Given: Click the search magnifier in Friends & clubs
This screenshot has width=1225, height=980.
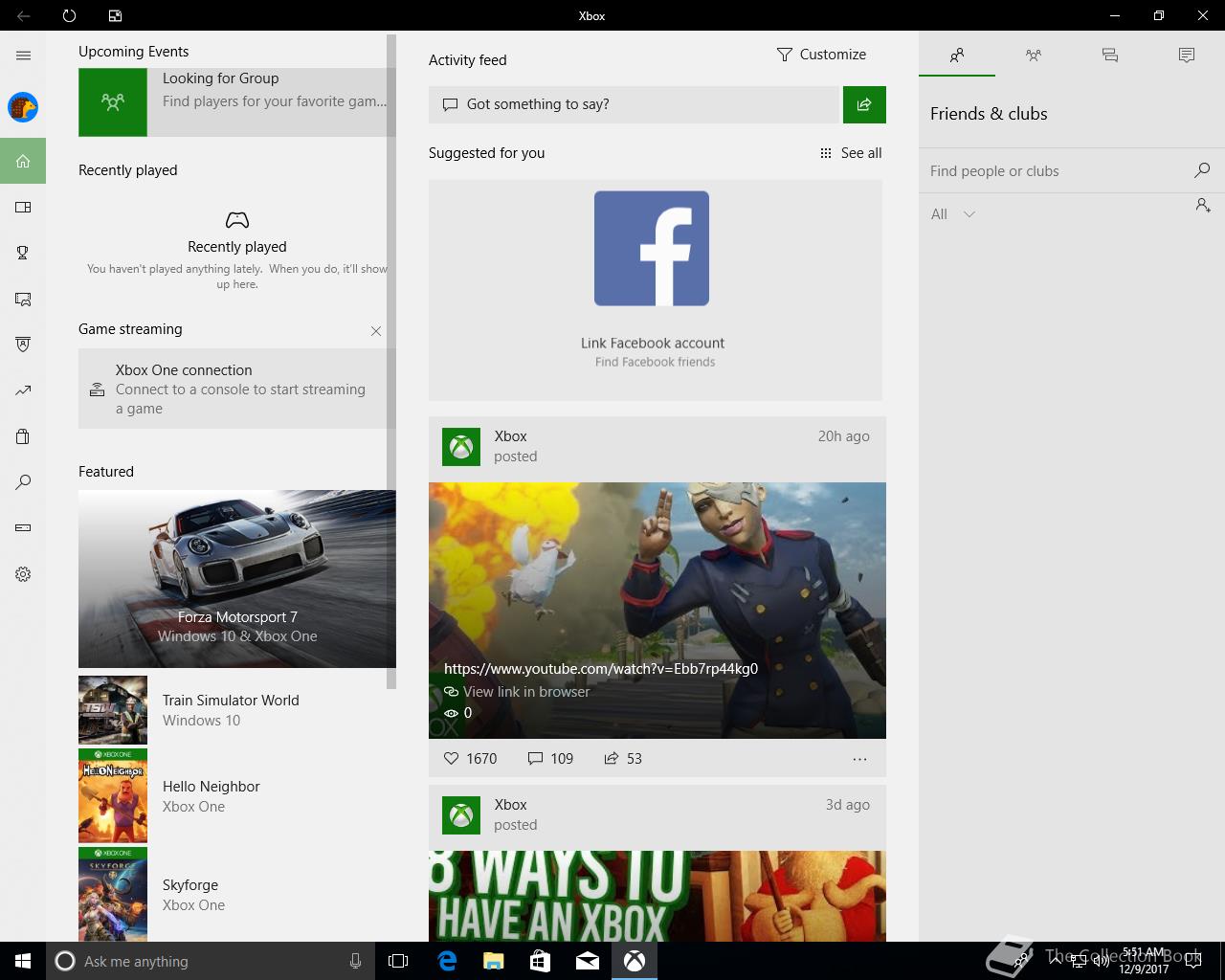Looking at the screenshot, I should (1202, 170).
